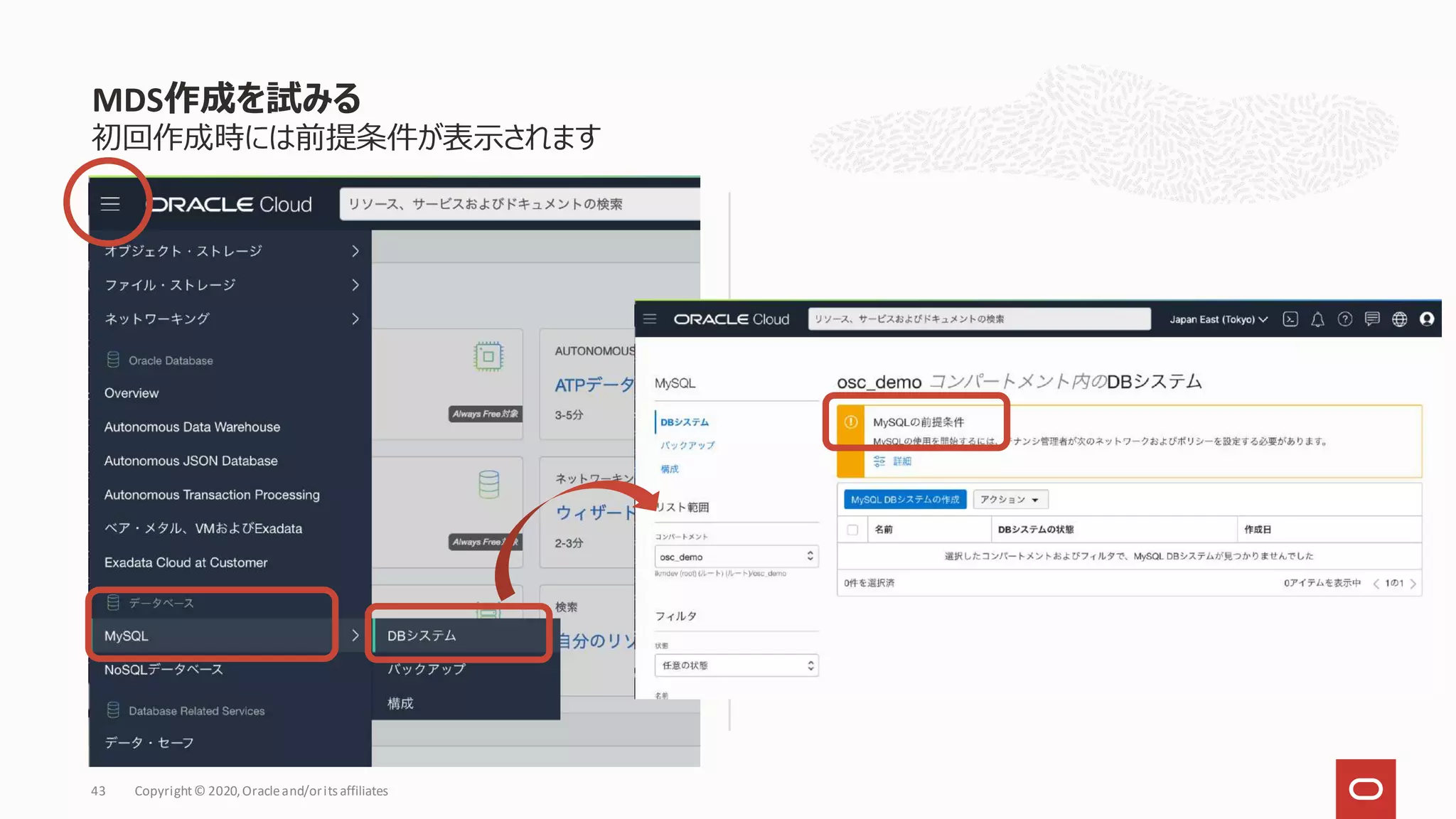Click the compute chip icon on Always Free card
Viewport: 1456px width, 819px height.
click(488, 356)
